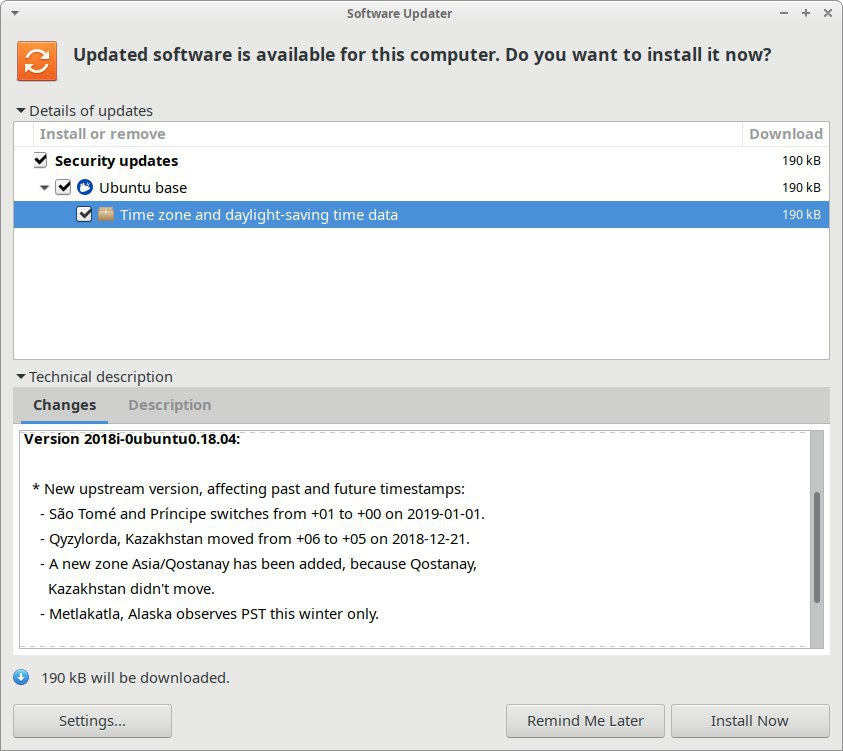Screen dimensions: 843x751
Task: Click the changelog vertical scrollbar handle
Action: point(817,547)
